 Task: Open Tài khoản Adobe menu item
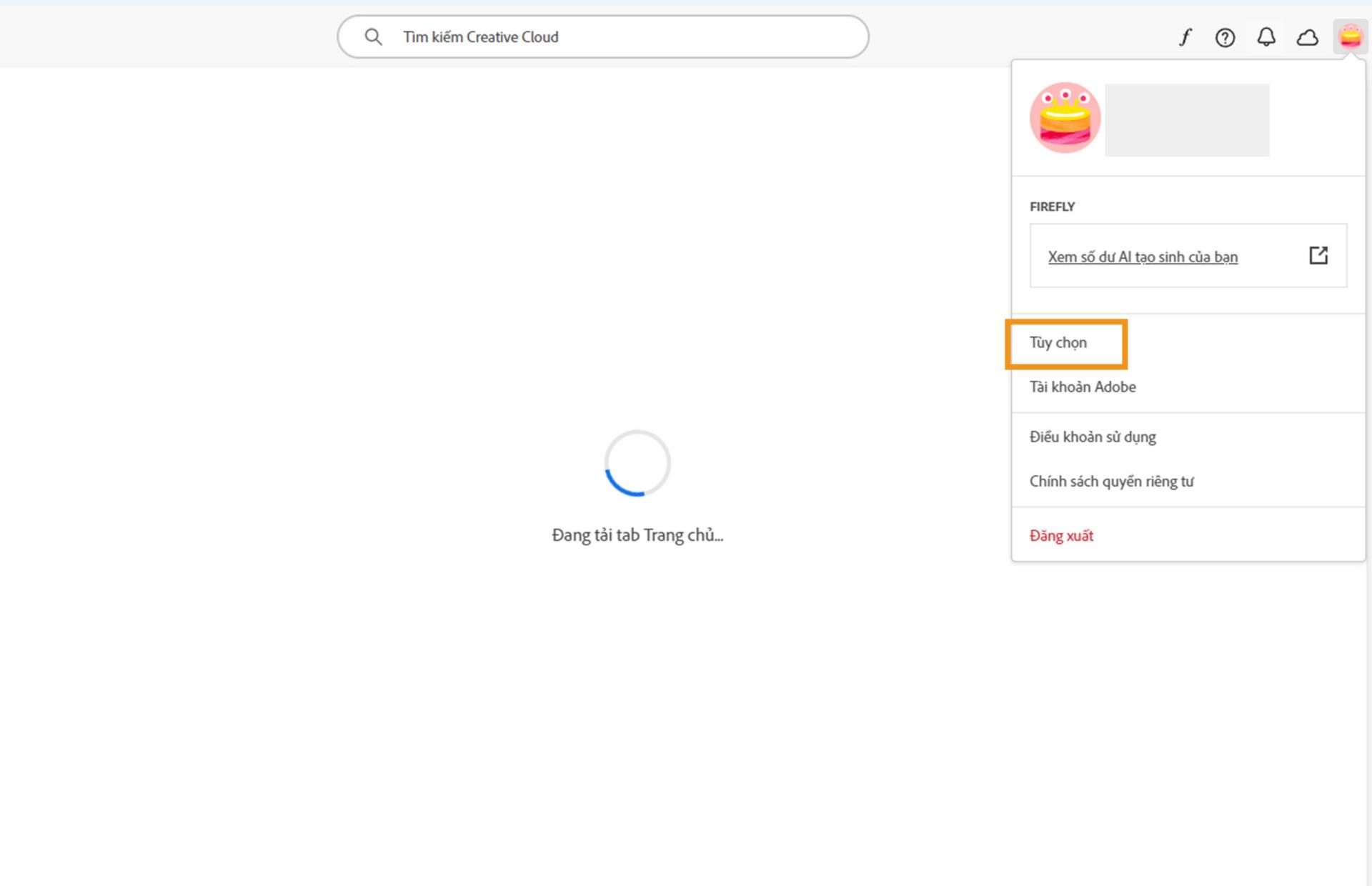[1082, 387]
